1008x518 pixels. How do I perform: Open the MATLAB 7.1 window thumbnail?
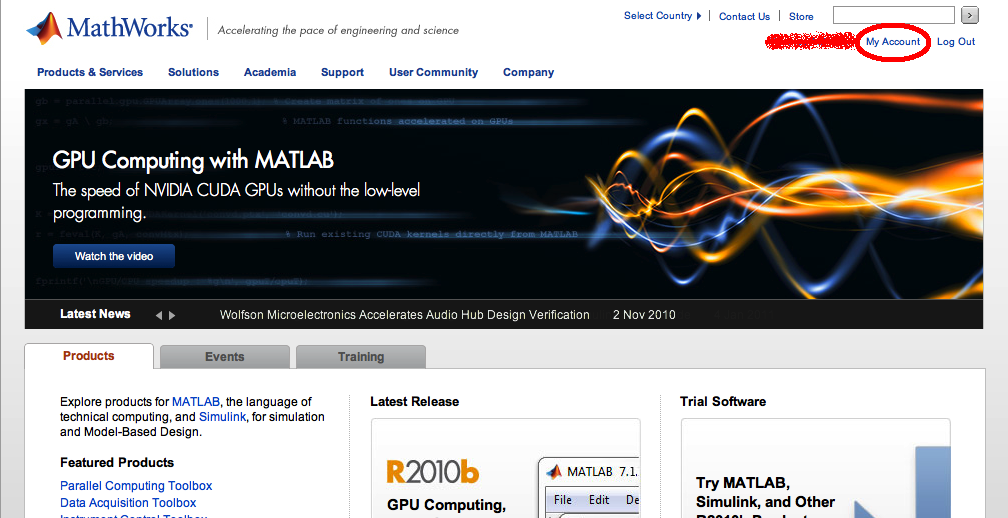[x=590, y=487]
